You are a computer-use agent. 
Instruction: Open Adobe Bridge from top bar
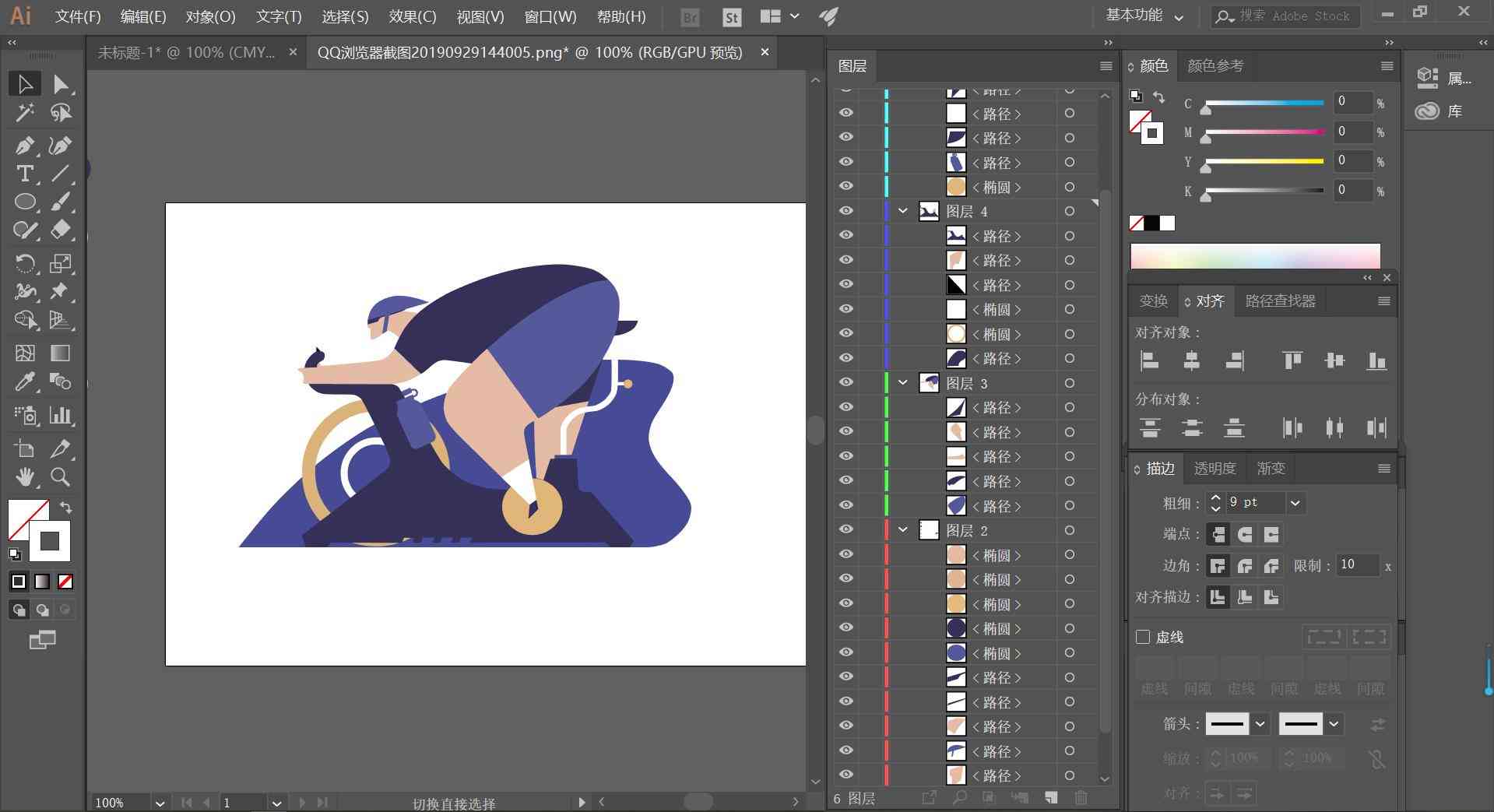[x=690, y=16]
